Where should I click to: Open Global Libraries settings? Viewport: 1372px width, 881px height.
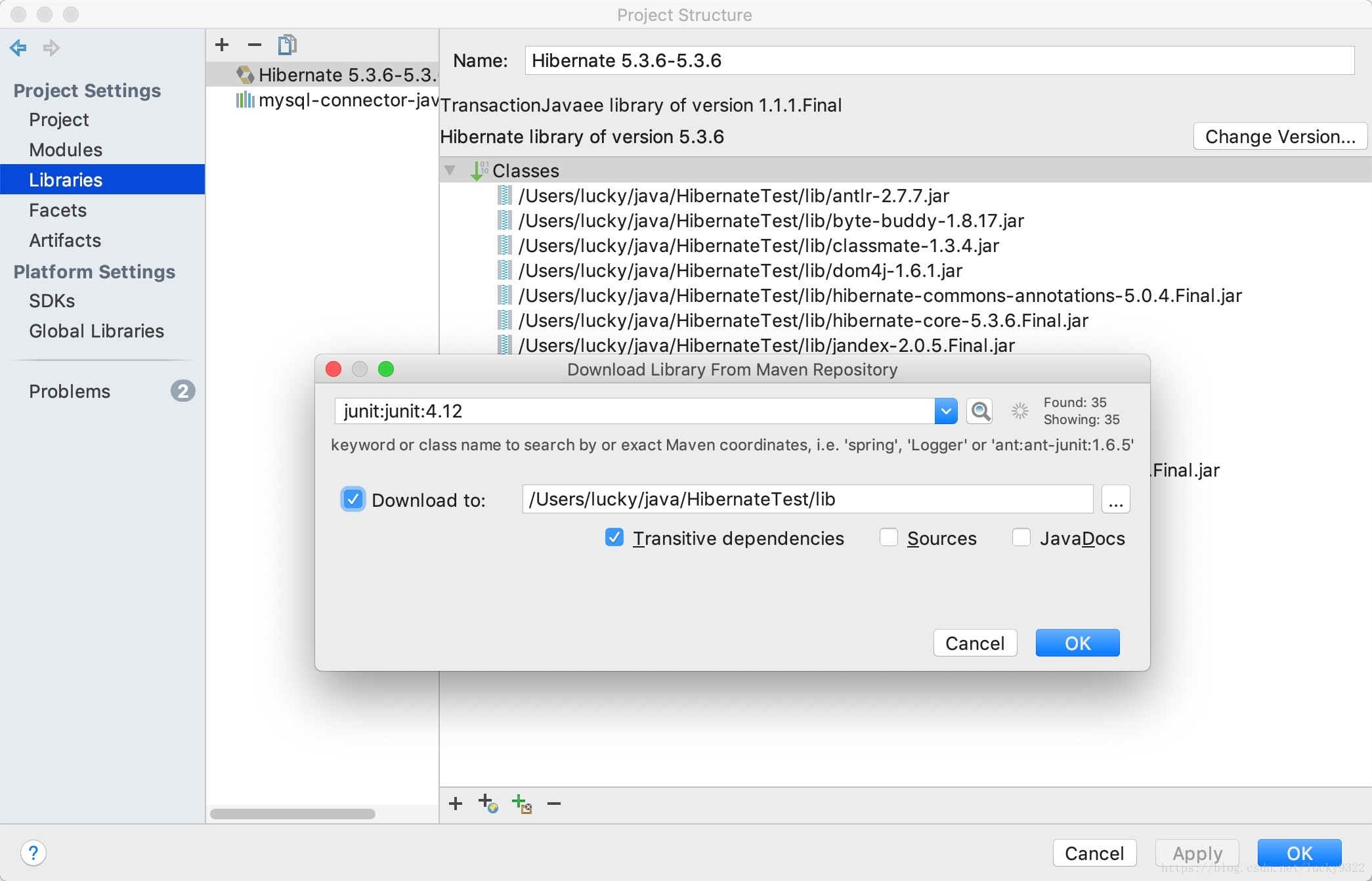pos(96,331)
